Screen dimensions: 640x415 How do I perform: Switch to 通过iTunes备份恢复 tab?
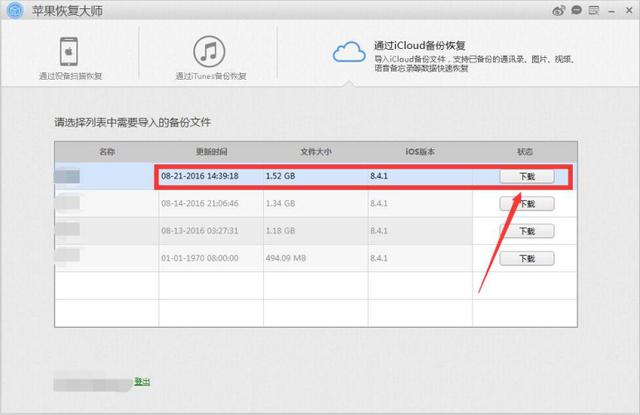point(209,76)
